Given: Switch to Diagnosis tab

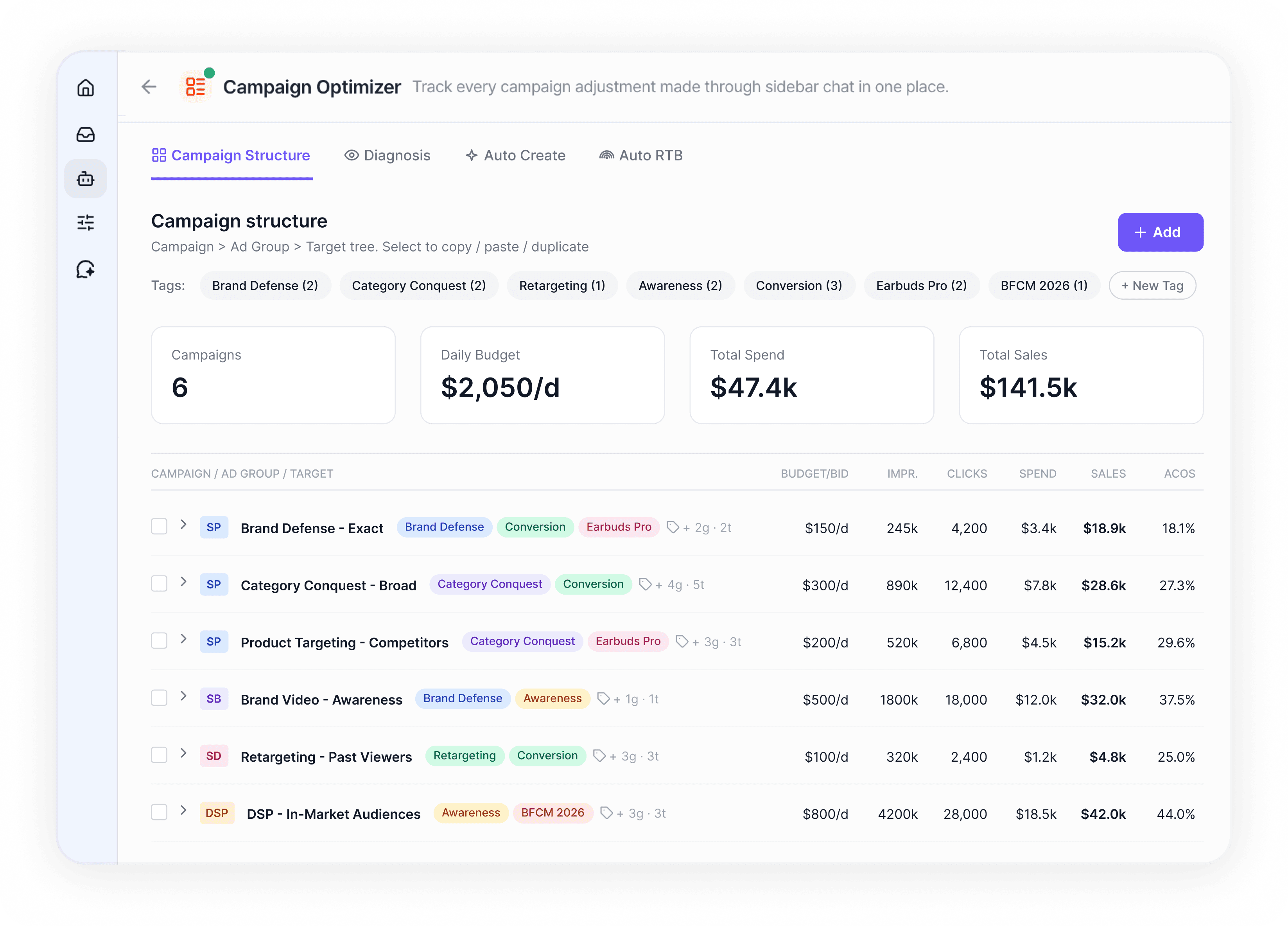Looking at the screenshot, I should coord(388,156).
